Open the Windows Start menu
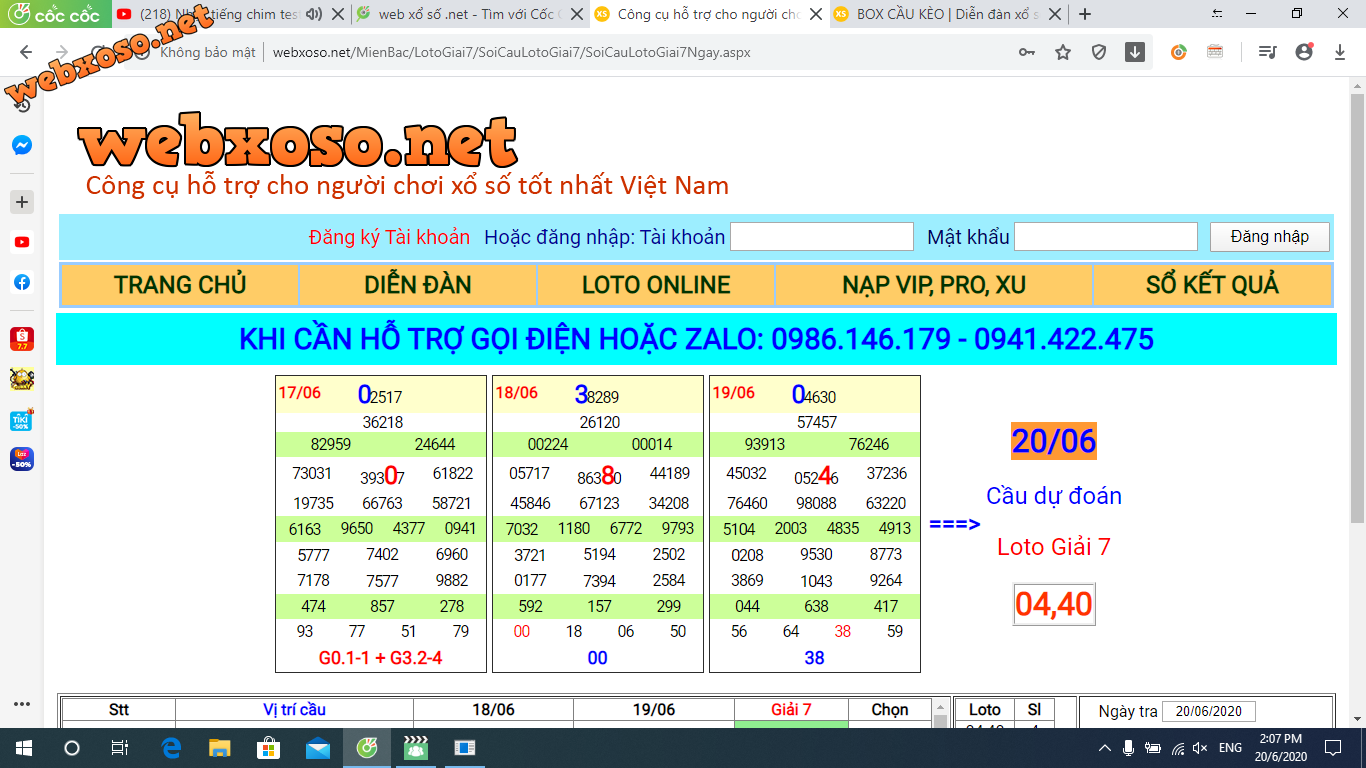 pyautogui.click(x=23, y=747)
